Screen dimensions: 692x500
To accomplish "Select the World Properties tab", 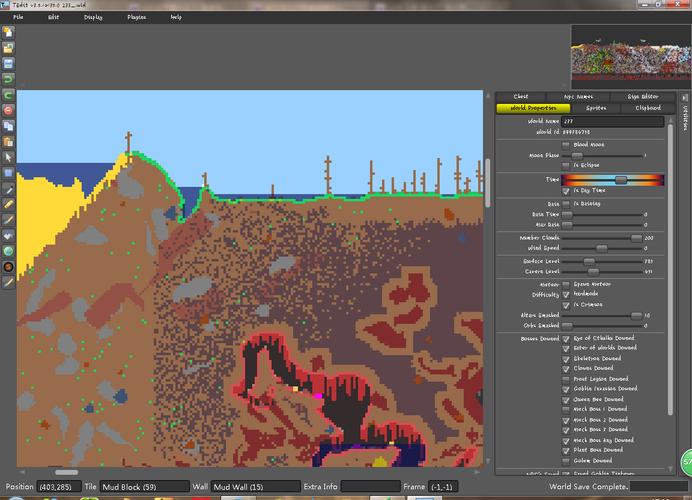I will point(533,108).
